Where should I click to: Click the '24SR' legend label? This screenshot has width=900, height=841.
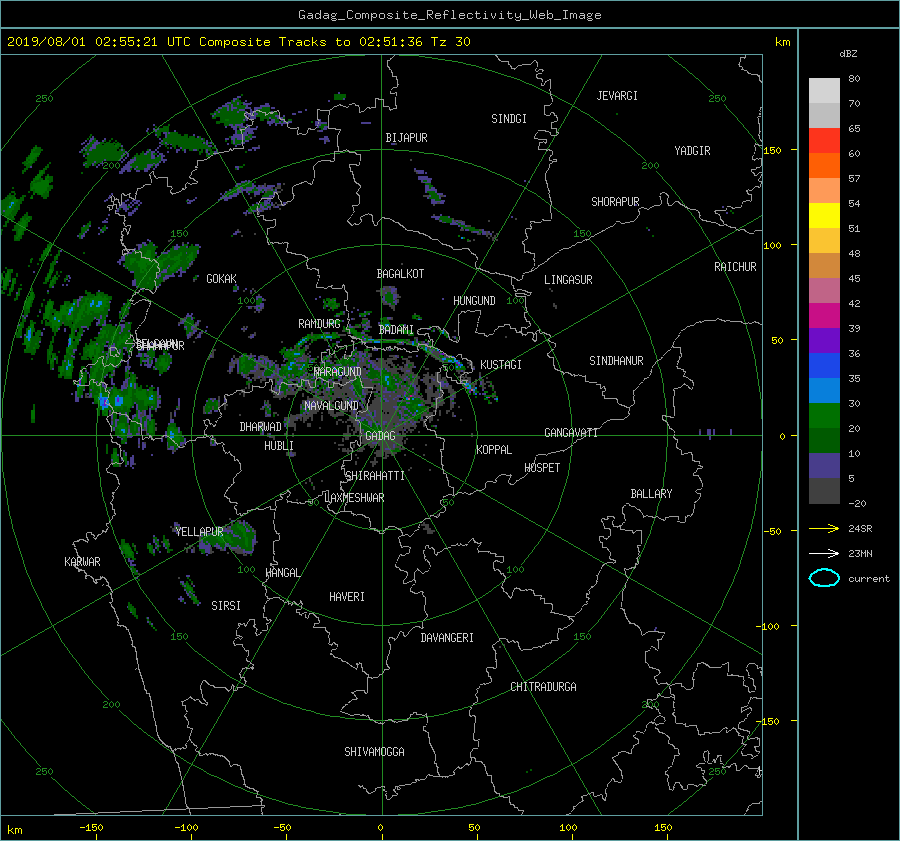(x=860, y=529)
